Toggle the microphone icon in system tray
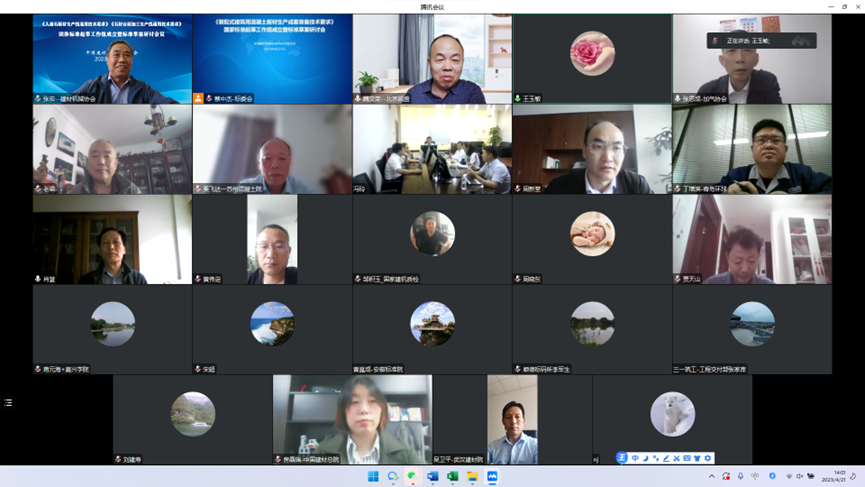865x487 pixels. [x=740, y=477]
